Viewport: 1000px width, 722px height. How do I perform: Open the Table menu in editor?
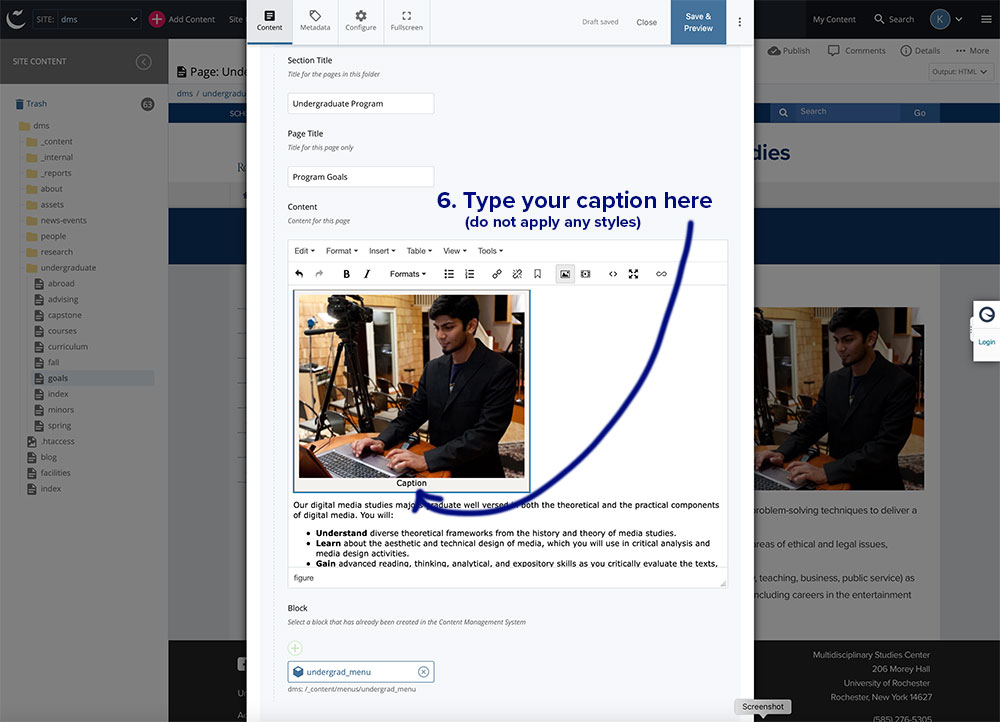tap(419, 251)
